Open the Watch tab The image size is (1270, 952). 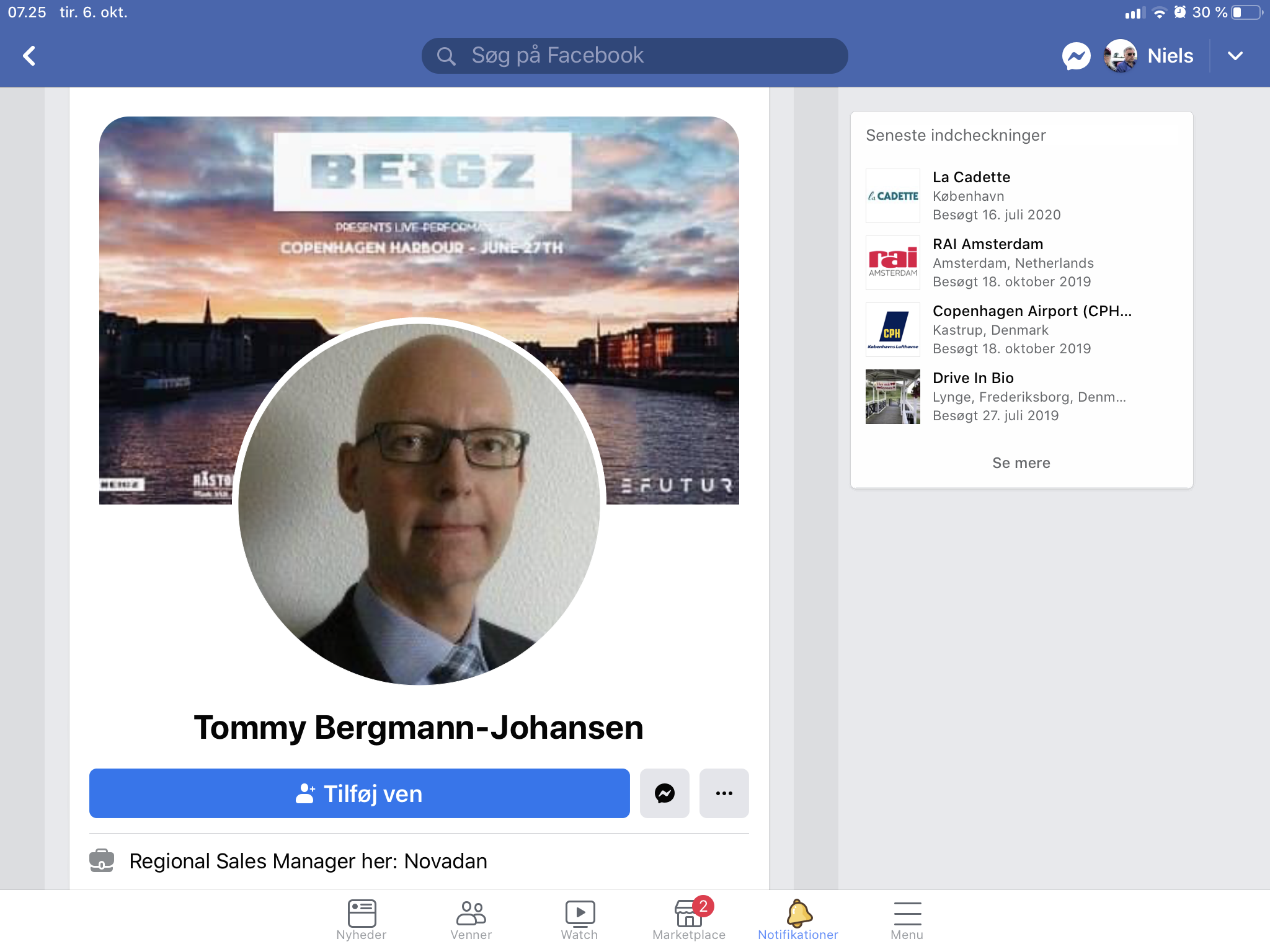(580, 920)
